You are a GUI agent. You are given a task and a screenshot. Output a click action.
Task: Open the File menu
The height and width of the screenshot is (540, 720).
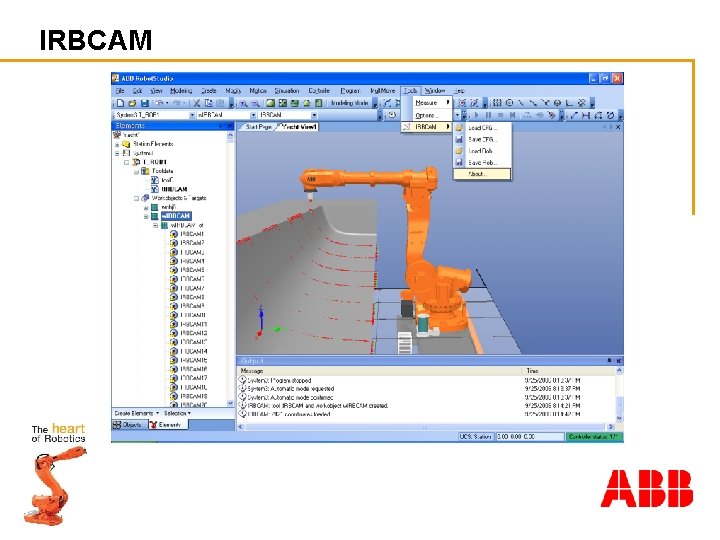point(120,91)
